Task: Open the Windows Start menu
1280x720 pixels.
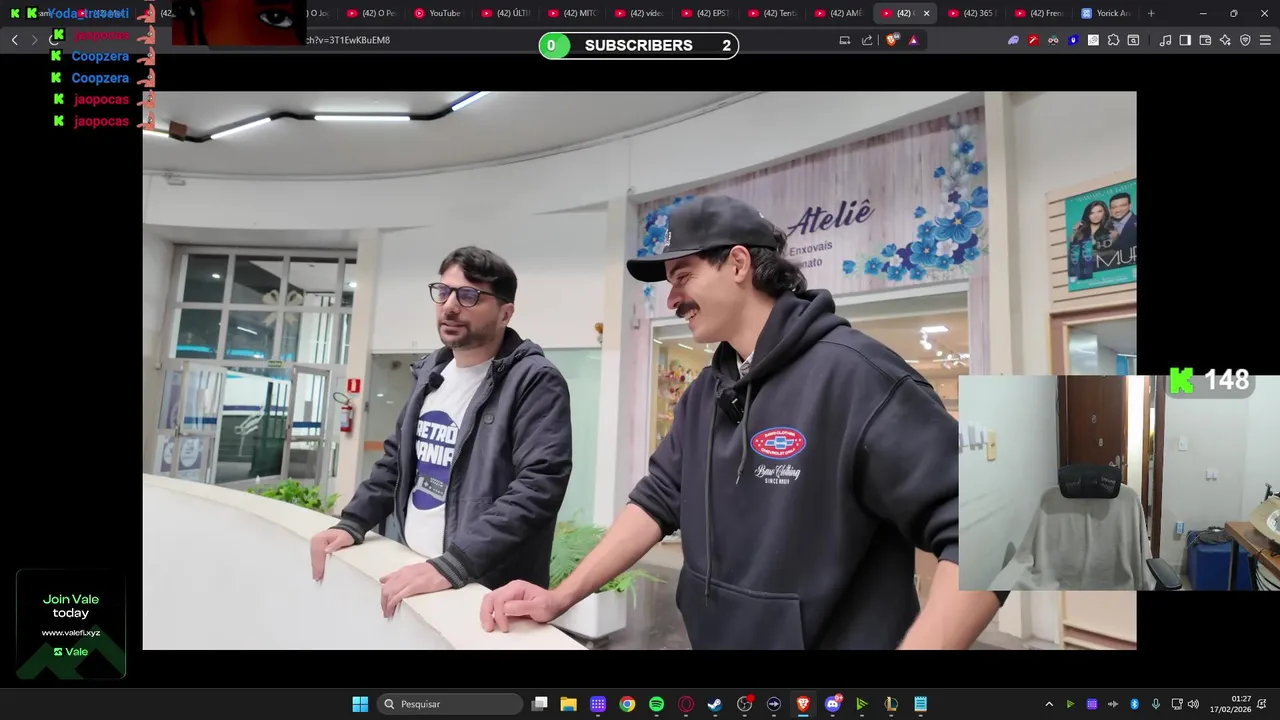Action: tap(360, 704)
